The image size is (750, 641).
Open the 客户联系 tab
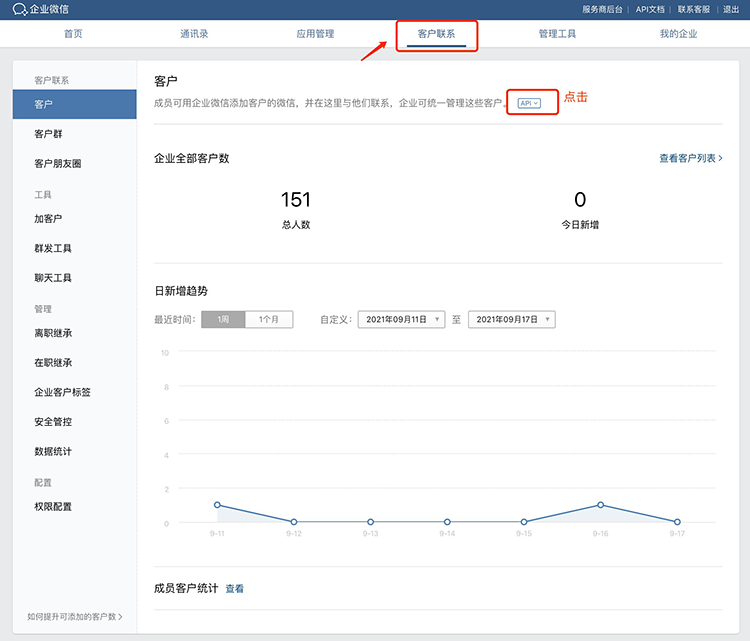click(436, 34)
